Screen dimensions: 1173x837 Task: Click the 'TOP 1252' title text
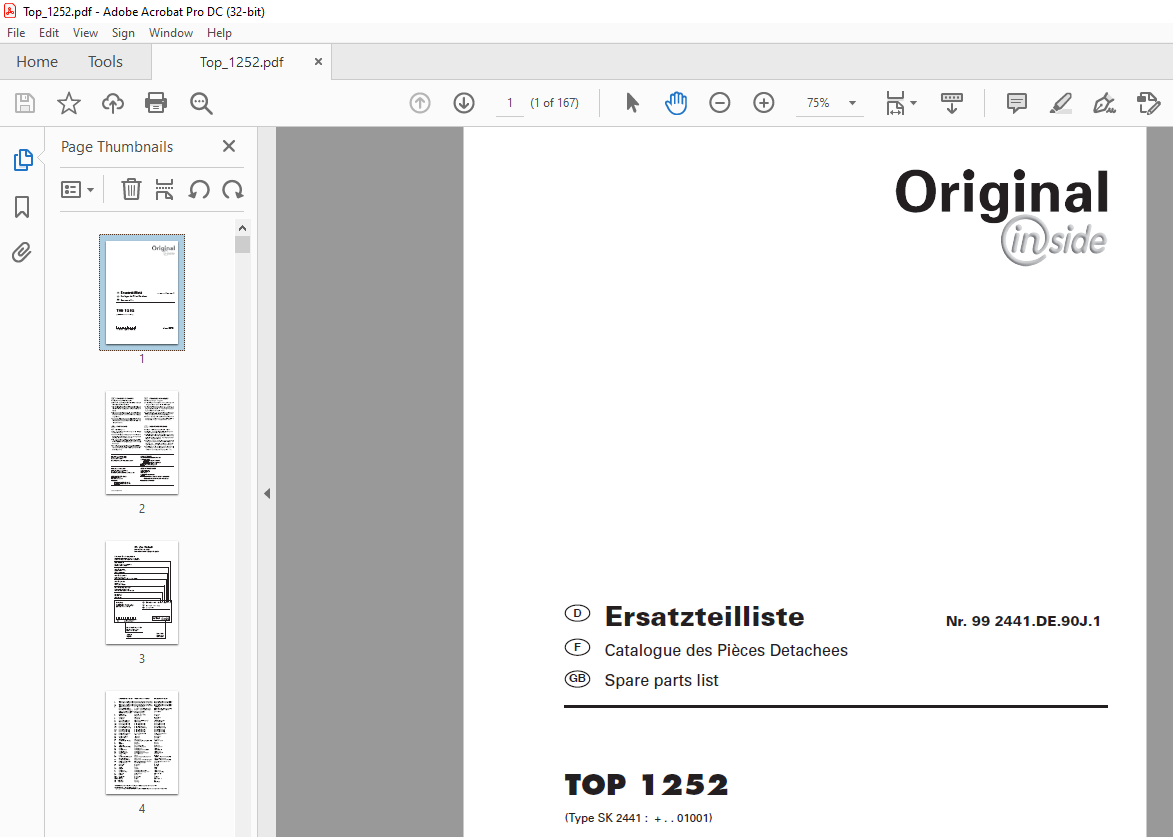tap(646, 785)
